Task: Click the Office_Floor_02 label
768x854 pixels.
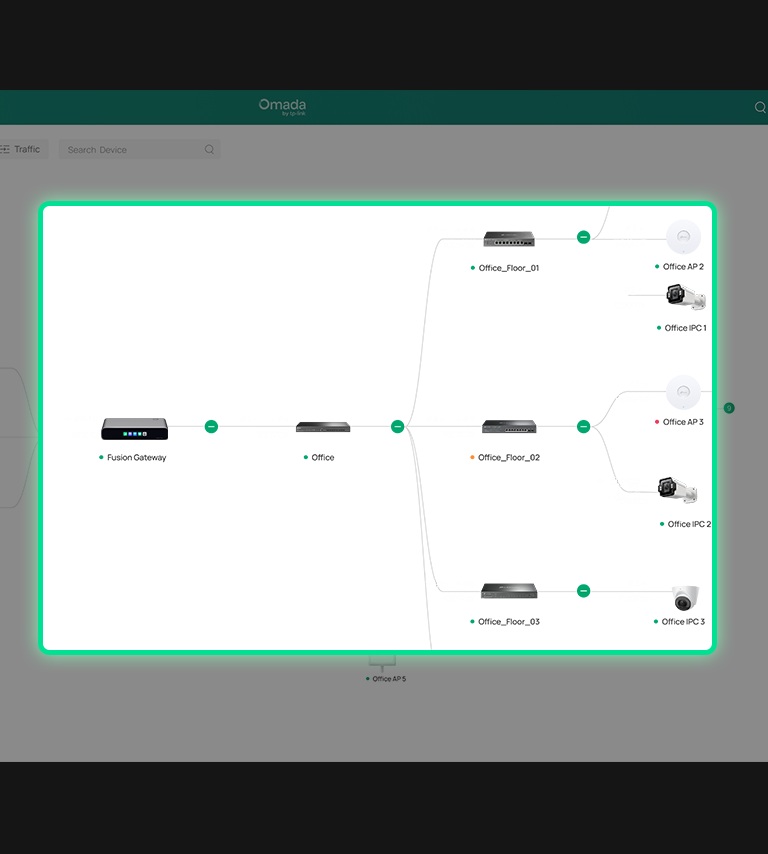Action: [x=509, y=458]
